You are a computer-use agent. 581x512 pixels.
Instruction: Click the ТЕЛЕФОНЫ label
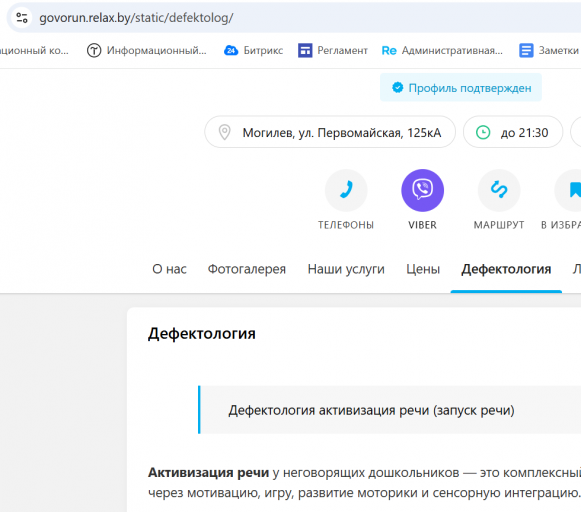pos(346,225)
